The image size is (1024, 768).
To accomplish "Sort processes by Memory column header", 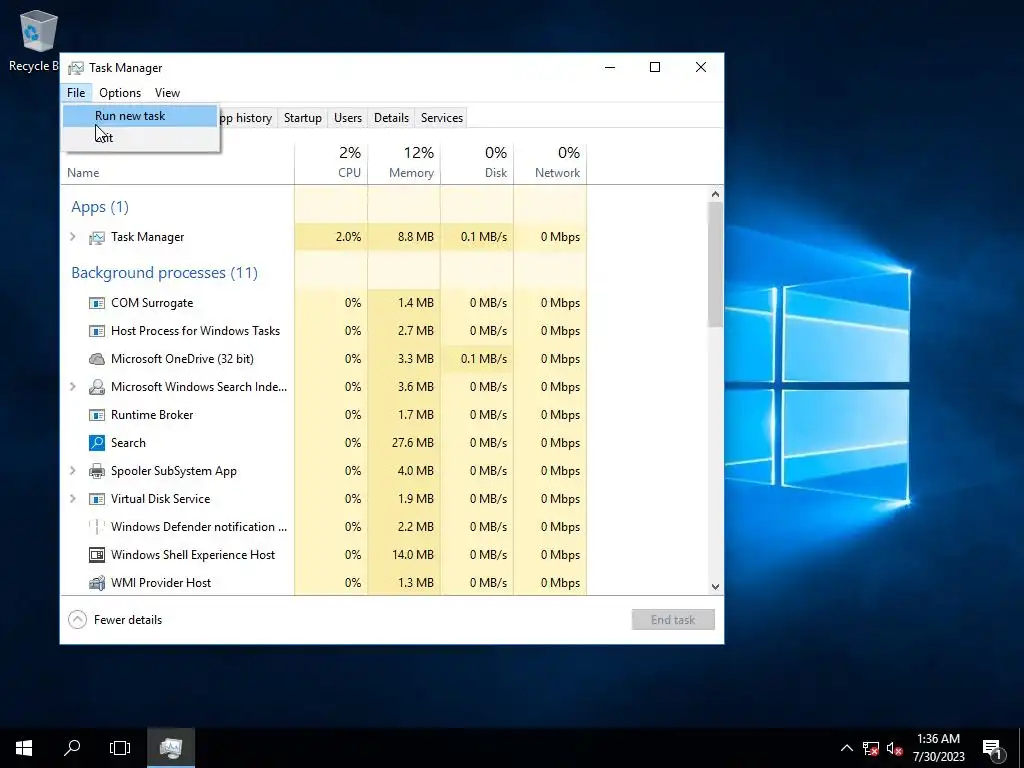I will pos(404,163).
